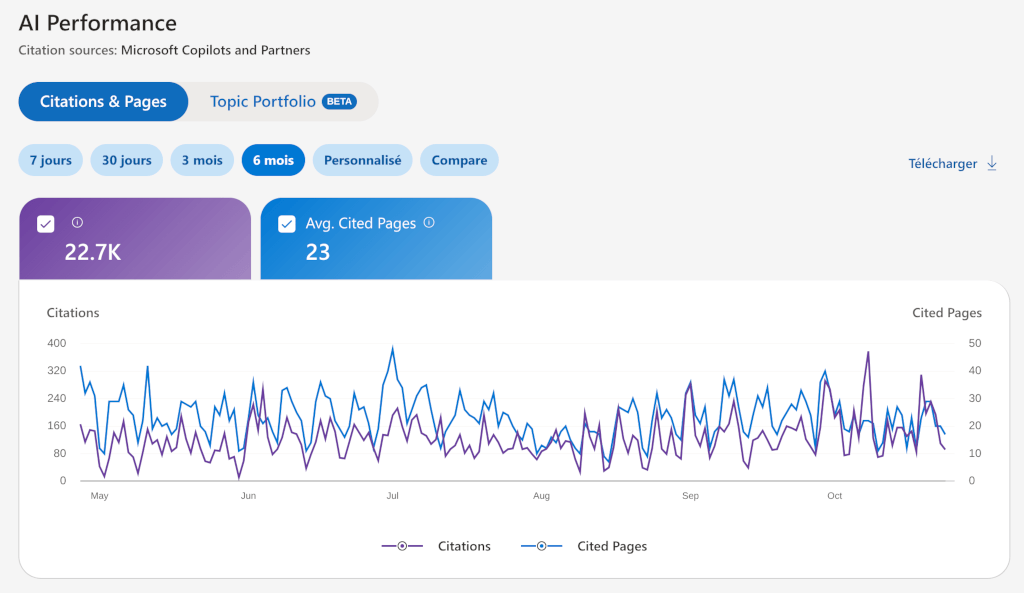Image resolution: width=1024 pixels, height=593 pixels.
Task: Select the 30 jours range
Action: [x=127, y=160]
